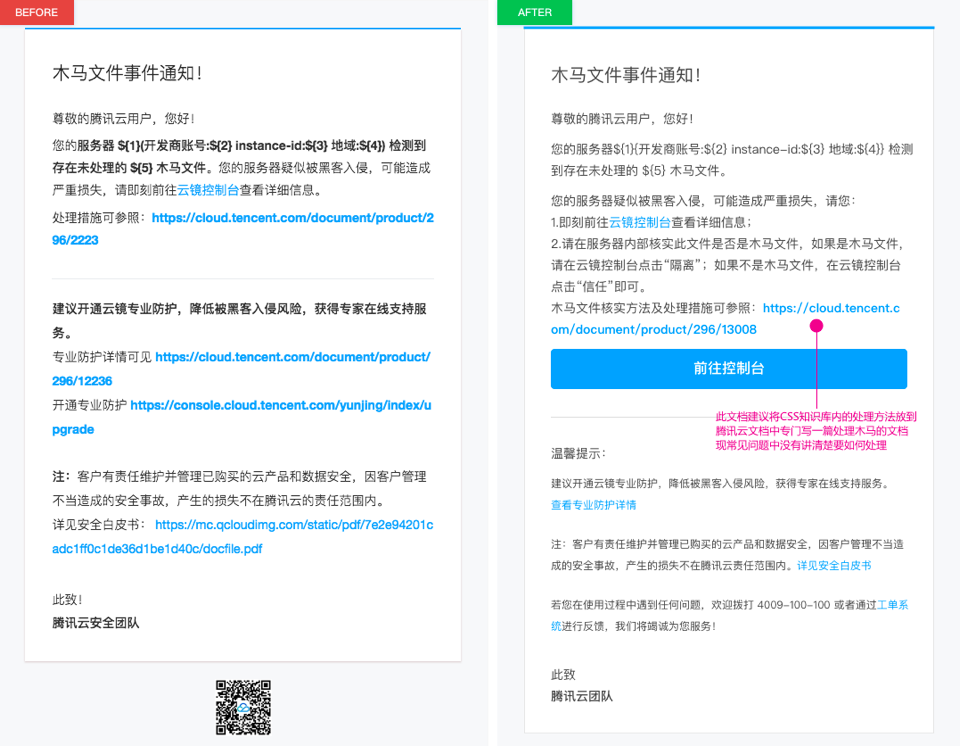The height and width of the screenshot is (746, 960).
Task: Open 云镜控制台 link in AFTER email
Action: (640, 222)
